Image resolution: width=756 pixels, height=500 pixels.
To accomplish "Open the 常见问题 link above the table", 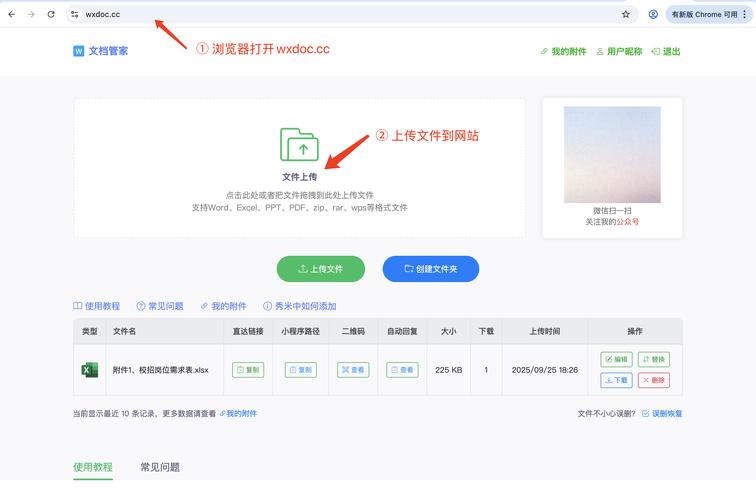I will pos(160,306).
